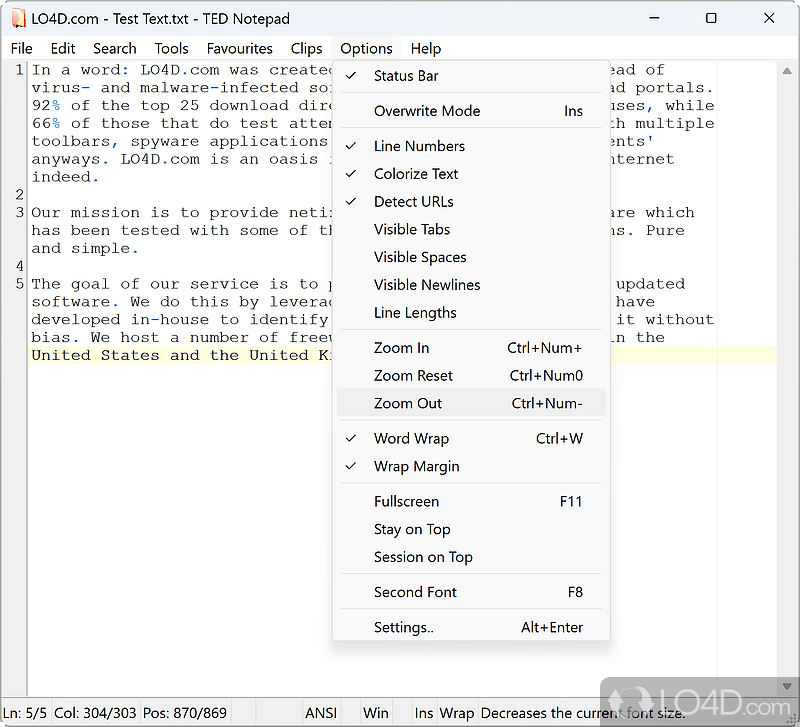The height and width of the screenshot is (727, 800).
Task: Maximize the TED Notepad window
Action: [x=711, y=18]
